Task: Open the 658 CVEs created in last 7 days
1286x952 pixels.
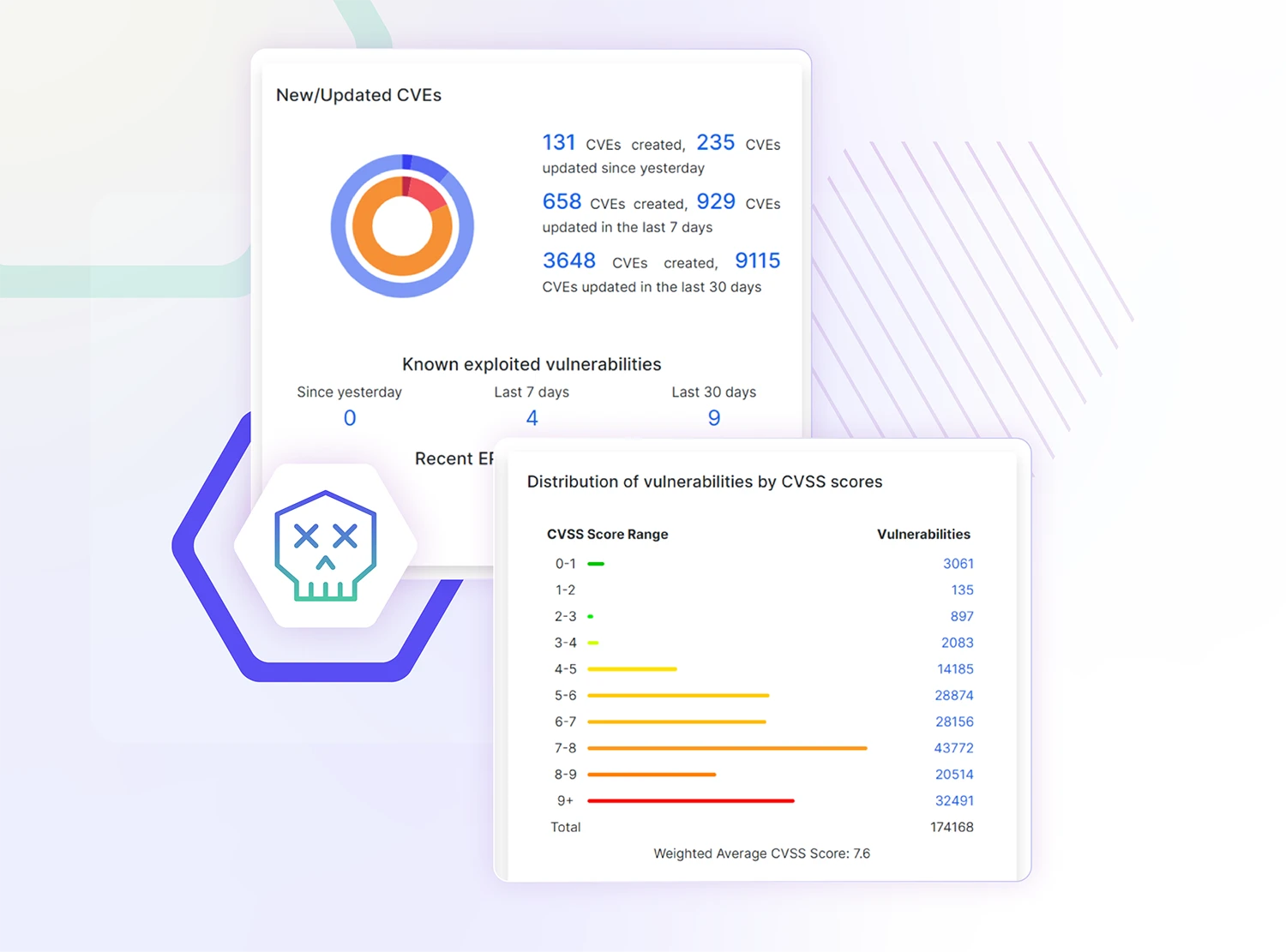Action: (562, 201)
